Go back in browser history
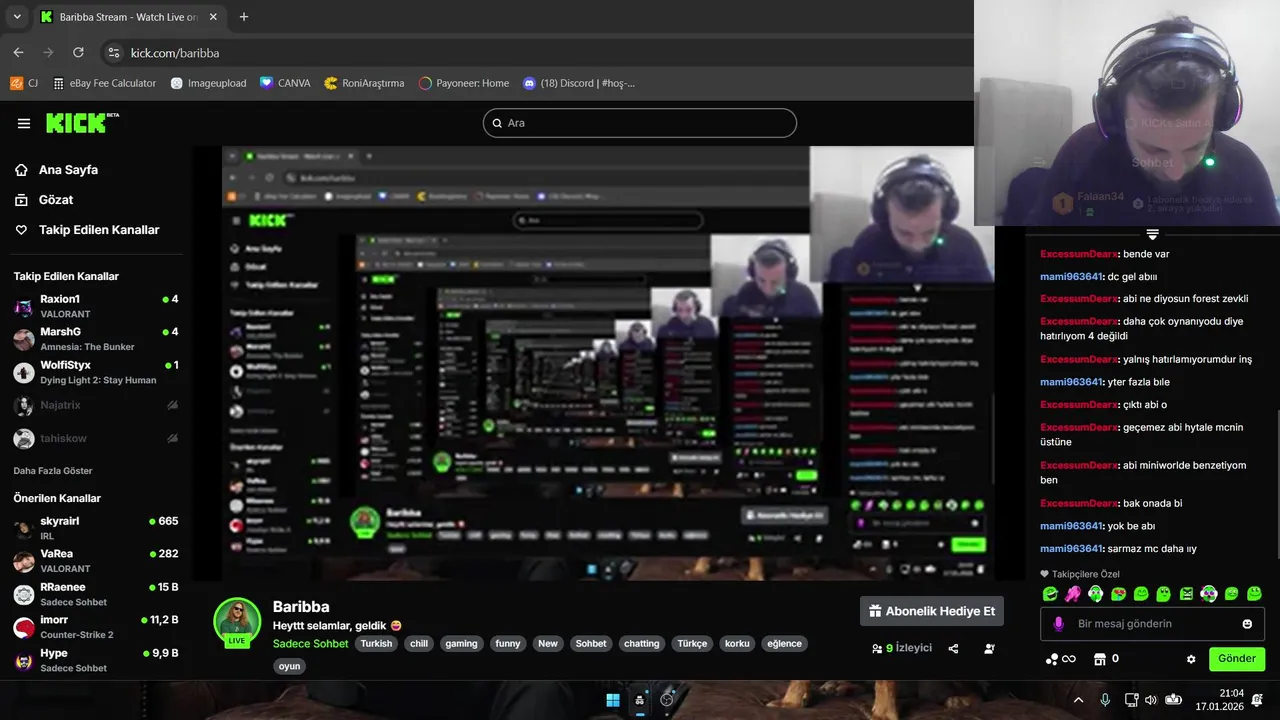The height and width of the screenshot is (720, 1280). pos(18,52)
